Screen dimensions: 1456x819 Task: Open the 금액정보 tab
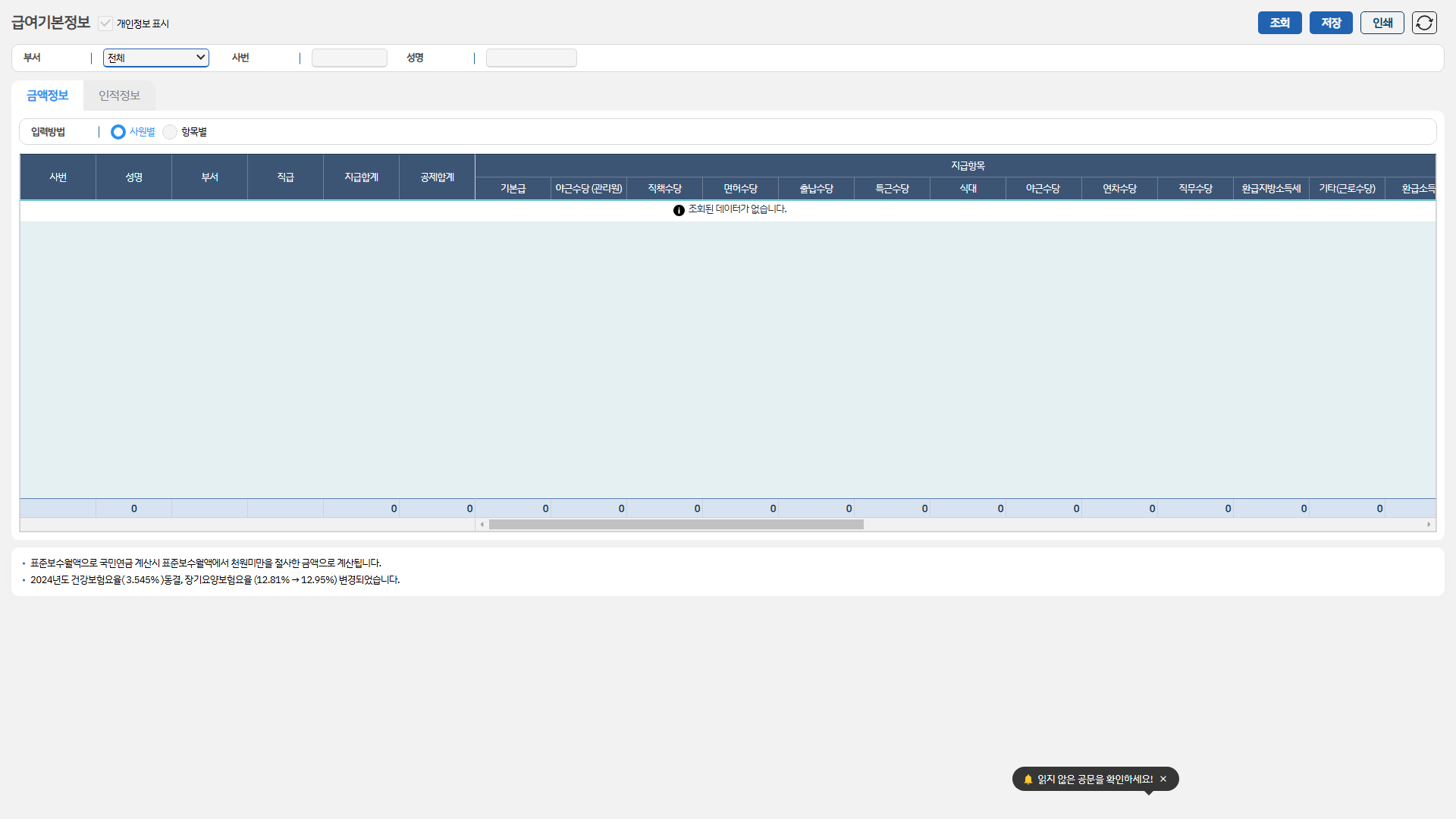coord(47,96)
